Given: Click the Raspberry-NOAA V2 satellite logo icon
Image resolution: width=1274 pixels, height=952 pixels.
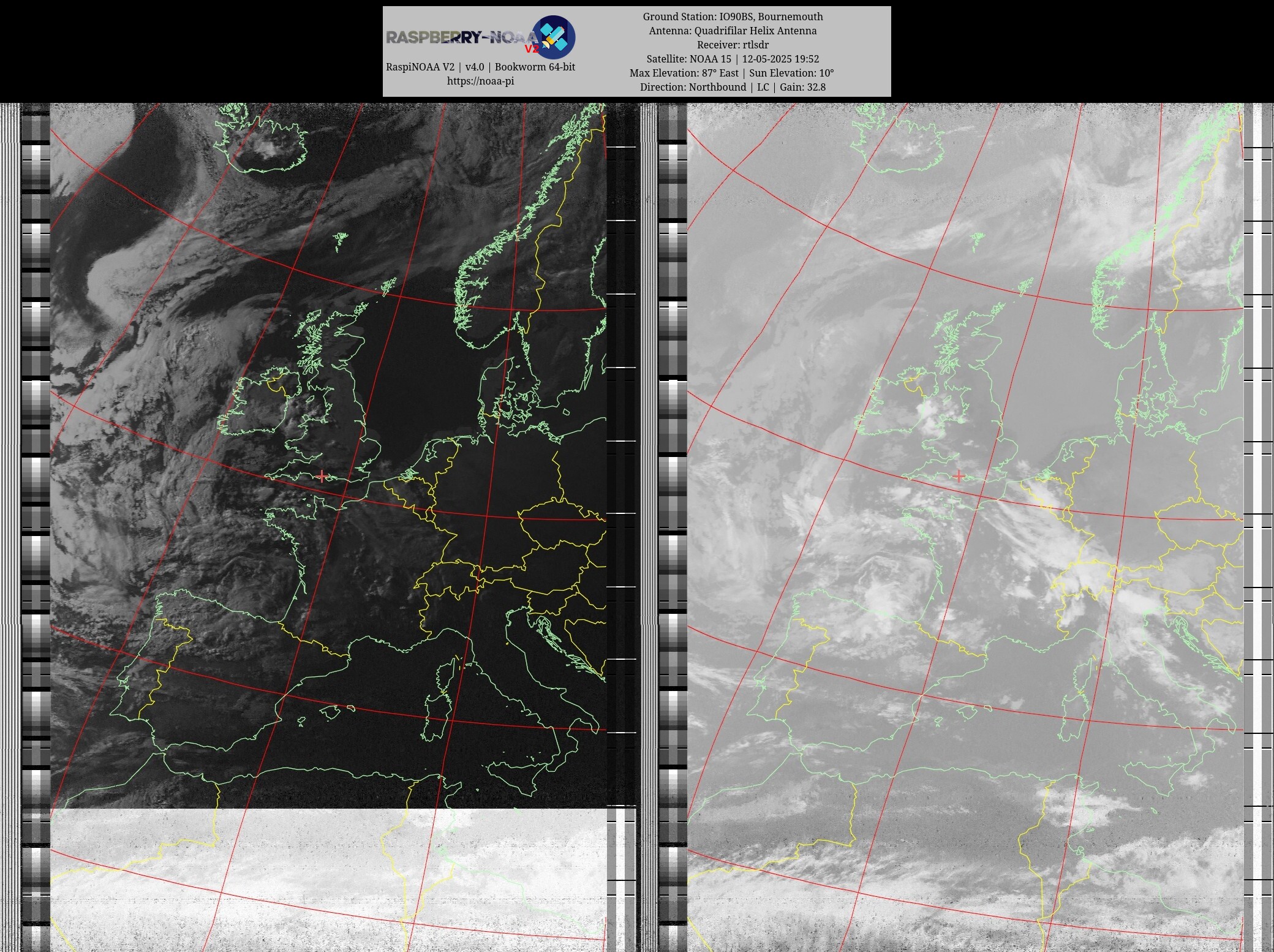Looking at the screenshot, I should click(554, 37).
